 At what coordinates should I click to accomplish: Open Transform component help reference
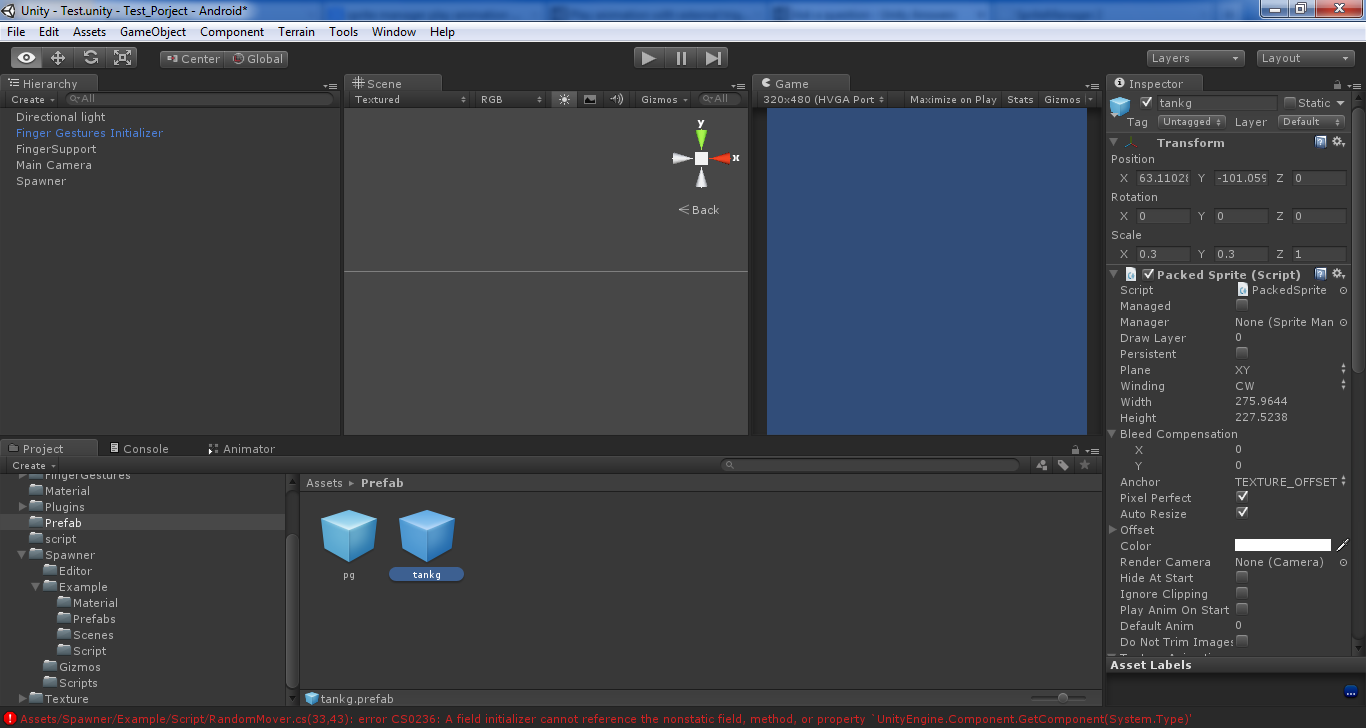pyautogui.click(x=1321, y=143)
